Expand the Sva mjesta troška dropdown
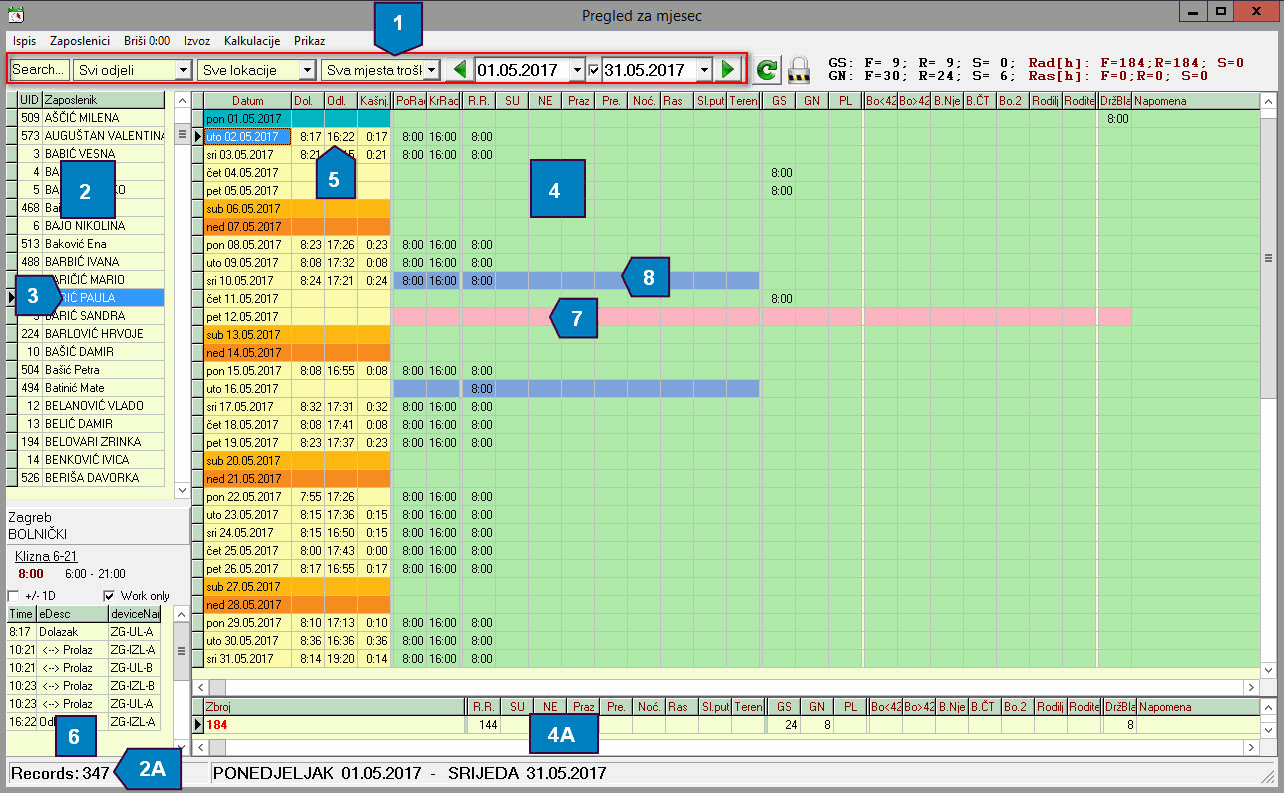This screenshot has height=793, width=1284. pos(432,70)
